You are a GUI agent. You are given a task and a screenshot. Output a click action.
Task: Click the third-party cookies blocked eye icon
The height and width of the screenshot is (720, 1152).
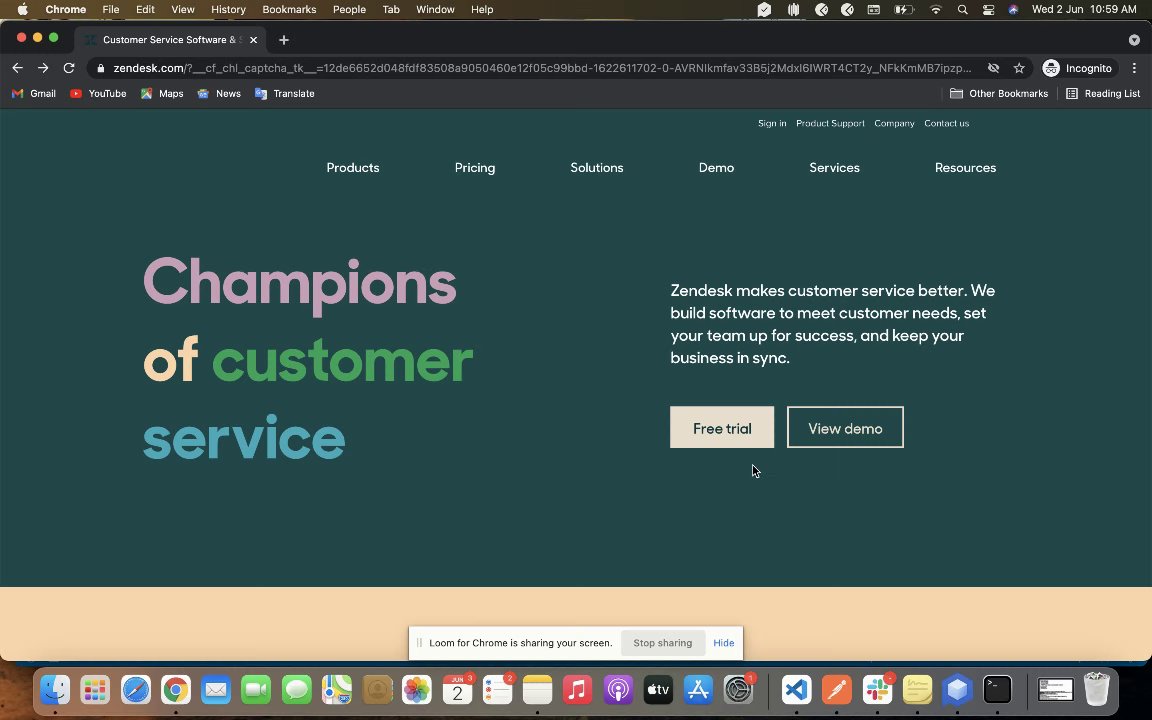[x=993, y=68]
